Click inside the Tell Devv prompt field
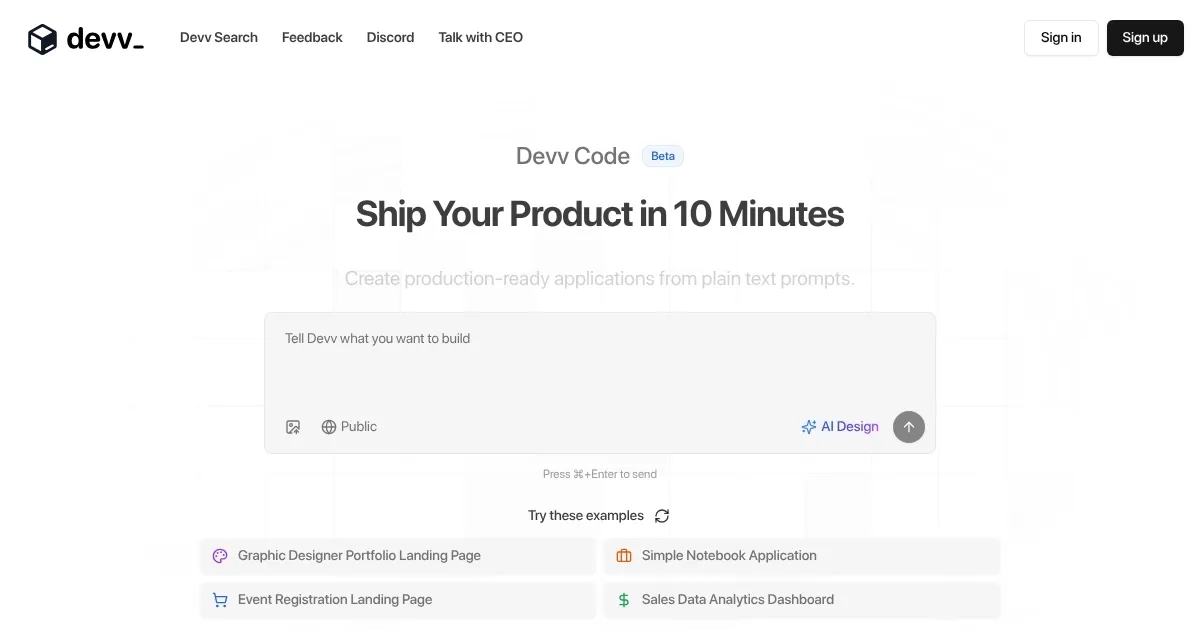The height and width of the screenshot is (630, 1200). pyautogui.click(x=600, y=360)
